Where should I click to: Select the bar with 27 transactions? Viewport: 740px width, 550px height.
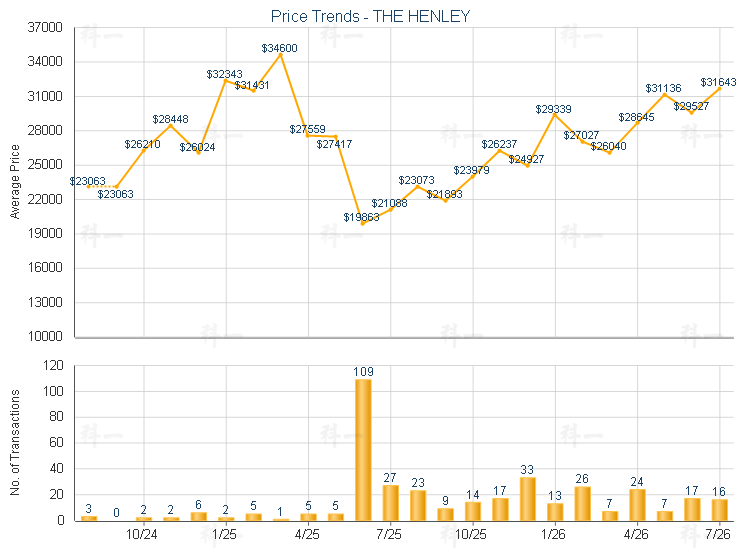pos(390,503)
